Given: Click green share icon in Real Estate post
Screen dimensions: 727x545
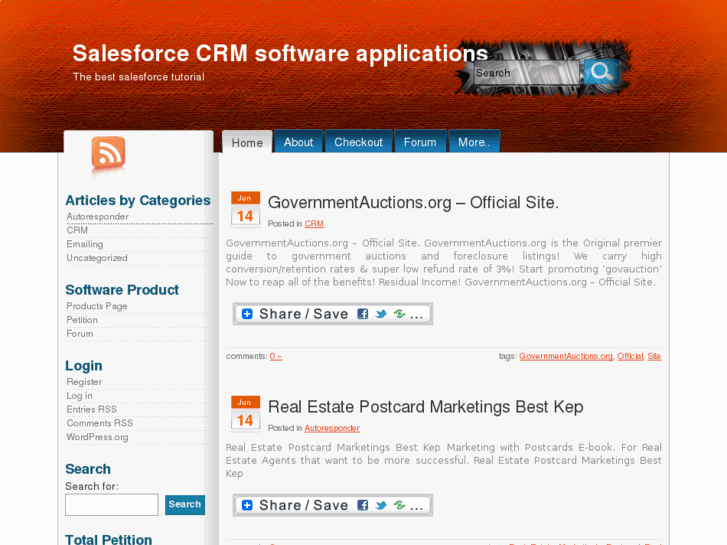Looking at the screenshot, I should pyautogui.click(x=399, y=505).
